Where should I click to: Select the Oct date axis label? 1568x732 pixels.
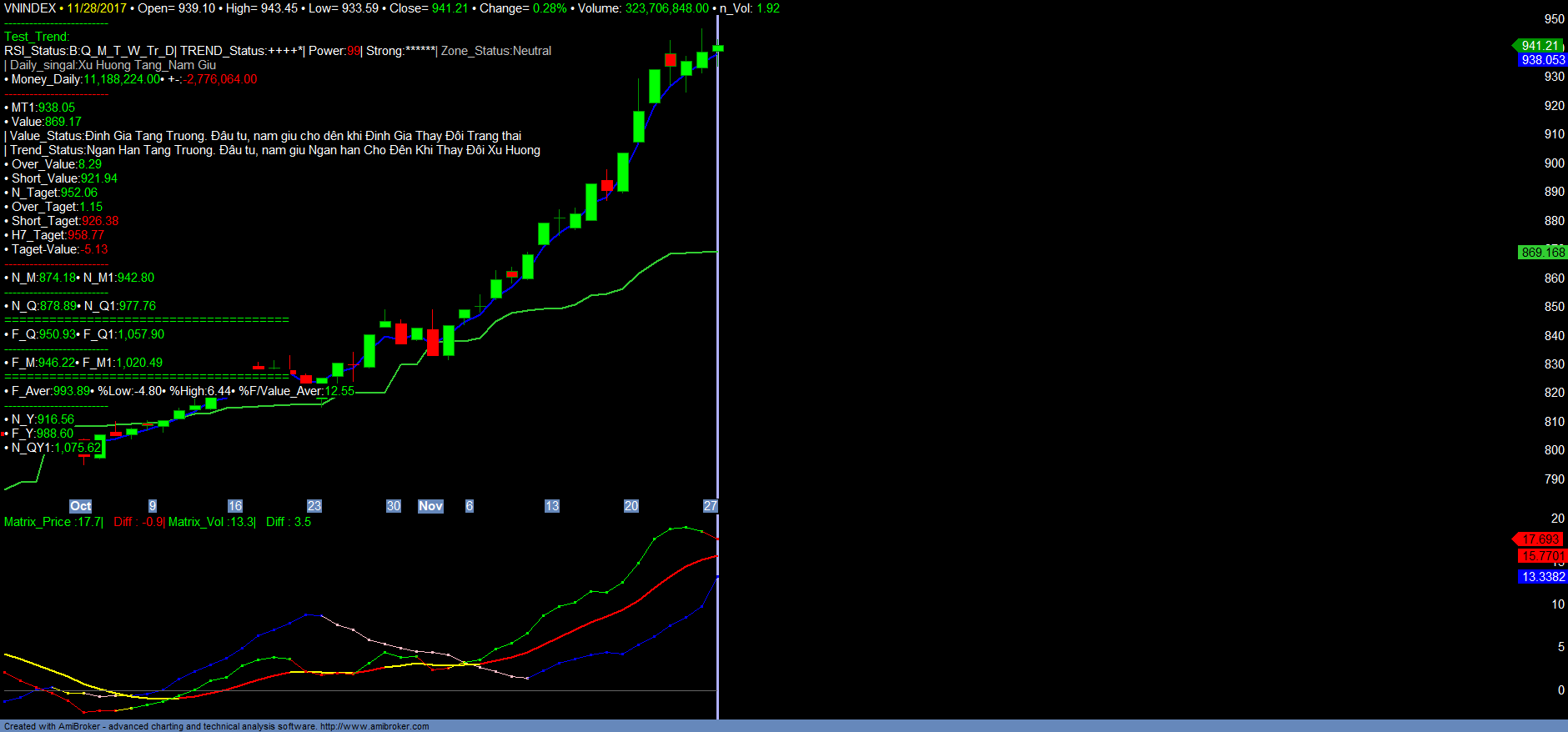coord(80,506)
